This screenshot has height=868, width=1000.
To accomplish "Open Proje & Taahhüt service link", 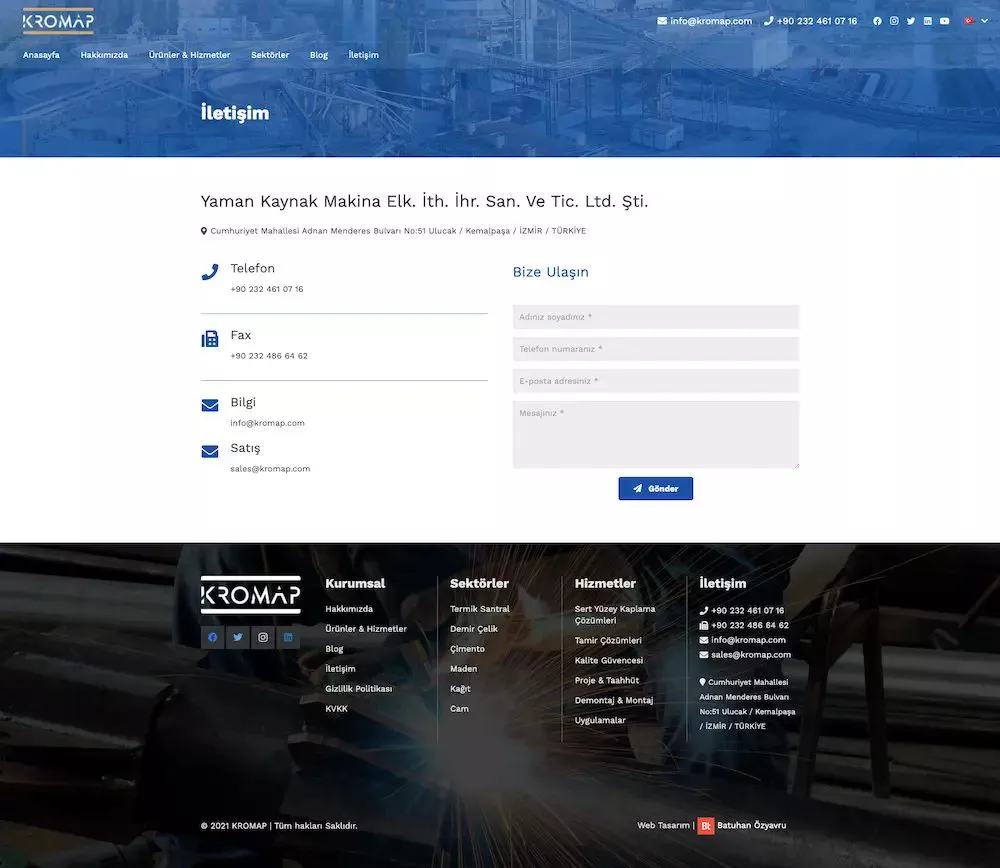I will click(607, 680).
